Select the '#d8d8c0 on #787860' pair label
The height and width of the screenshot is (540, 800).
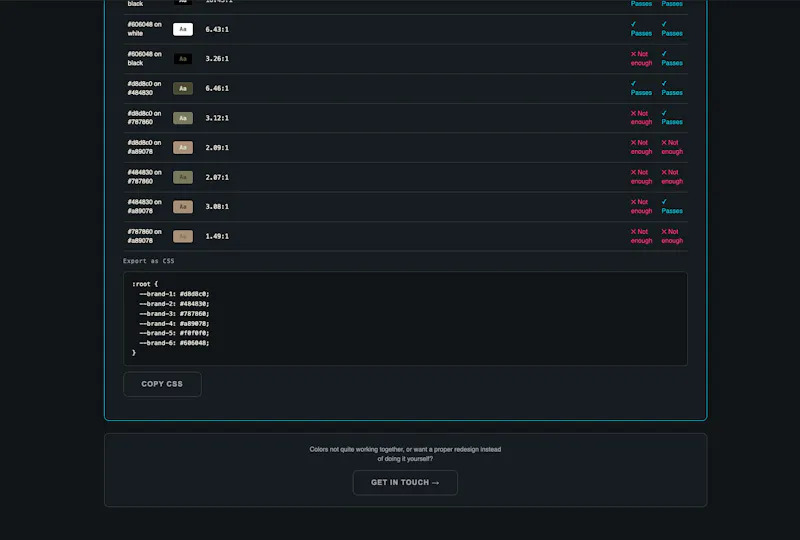tap(144, 118)
